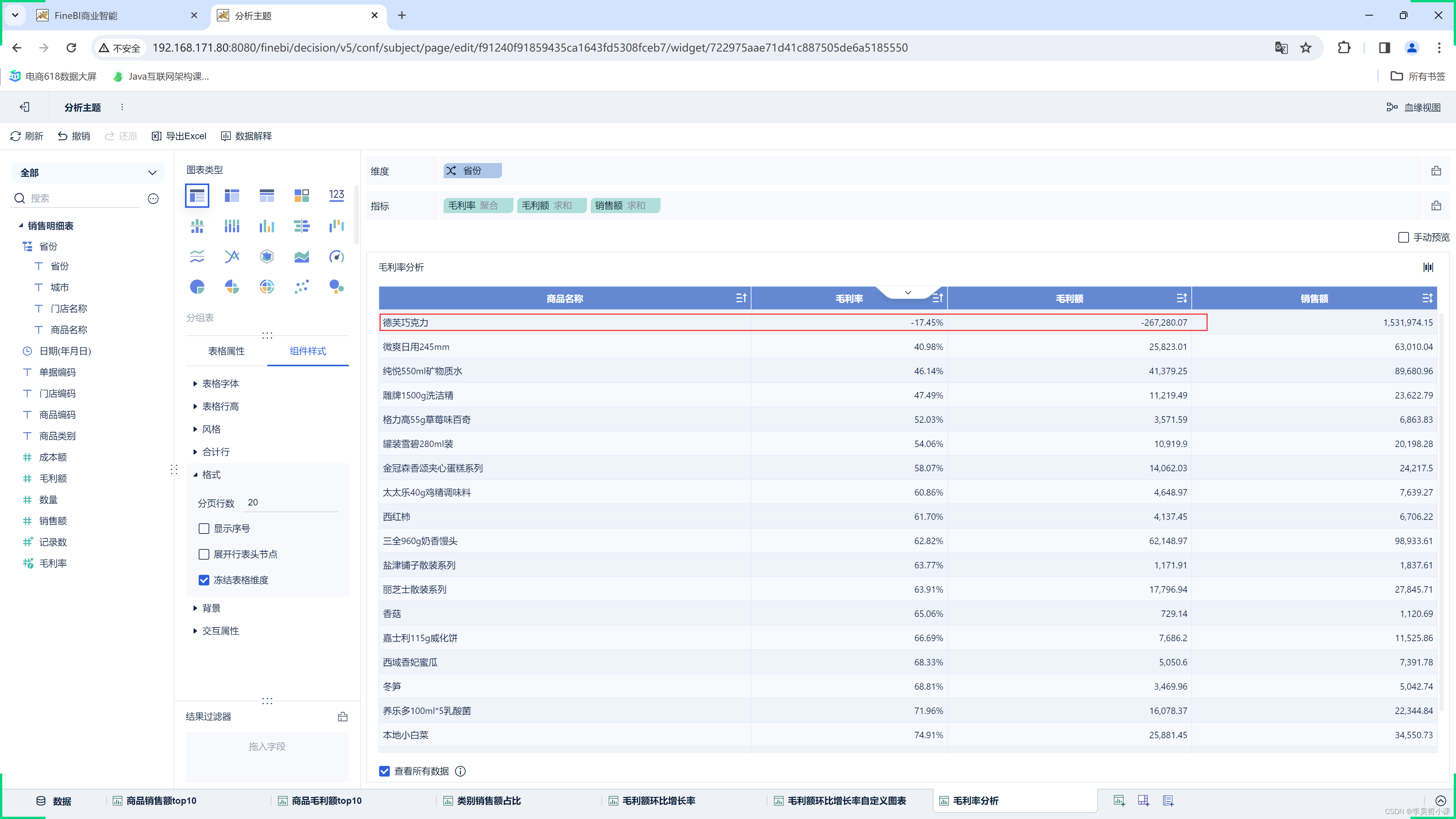
Task: Click the 刷新 refresh button
Action: click(27, 136)
